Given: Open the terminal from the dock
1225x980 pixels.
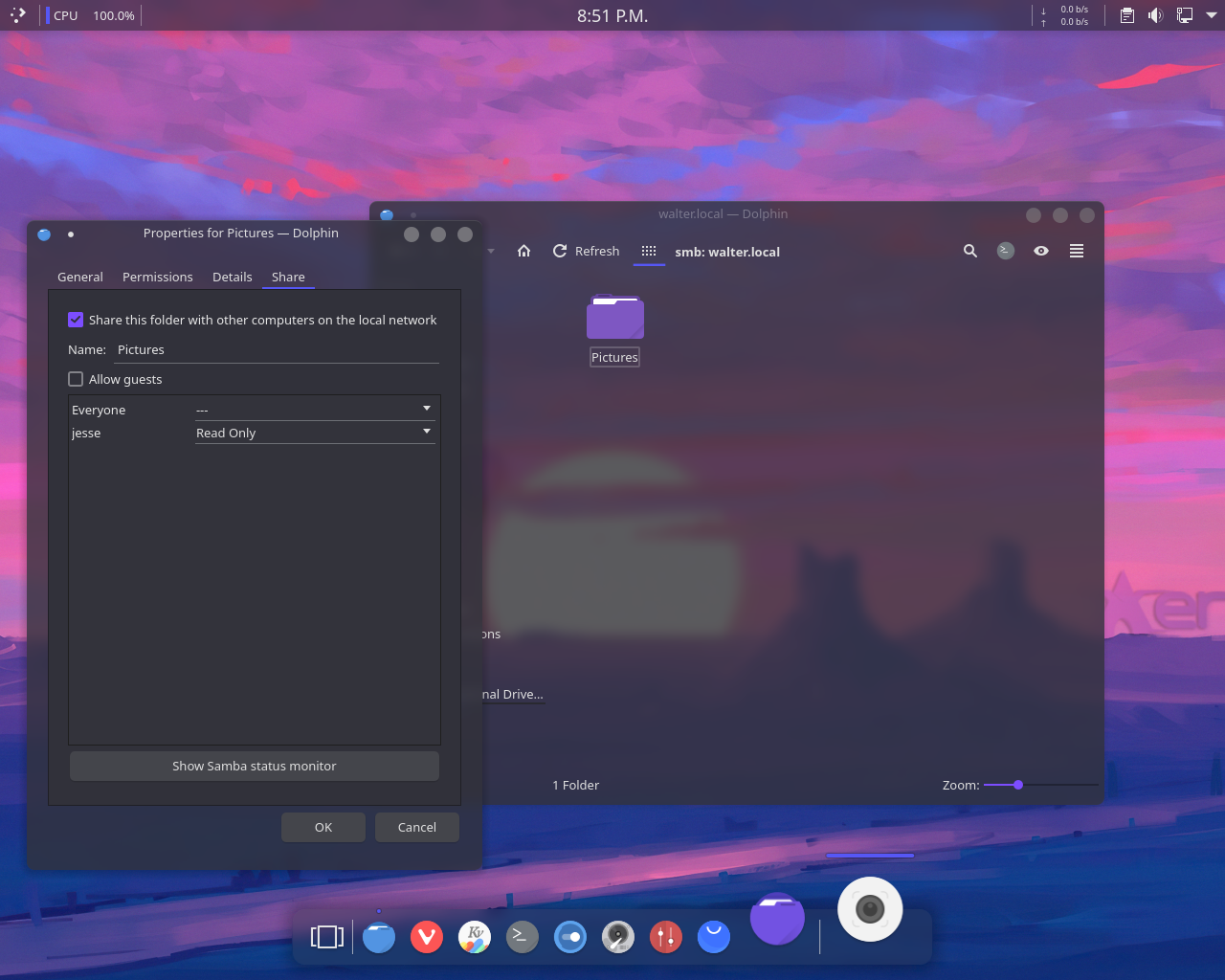Looking at the screenshot, I should click(523, 937).
